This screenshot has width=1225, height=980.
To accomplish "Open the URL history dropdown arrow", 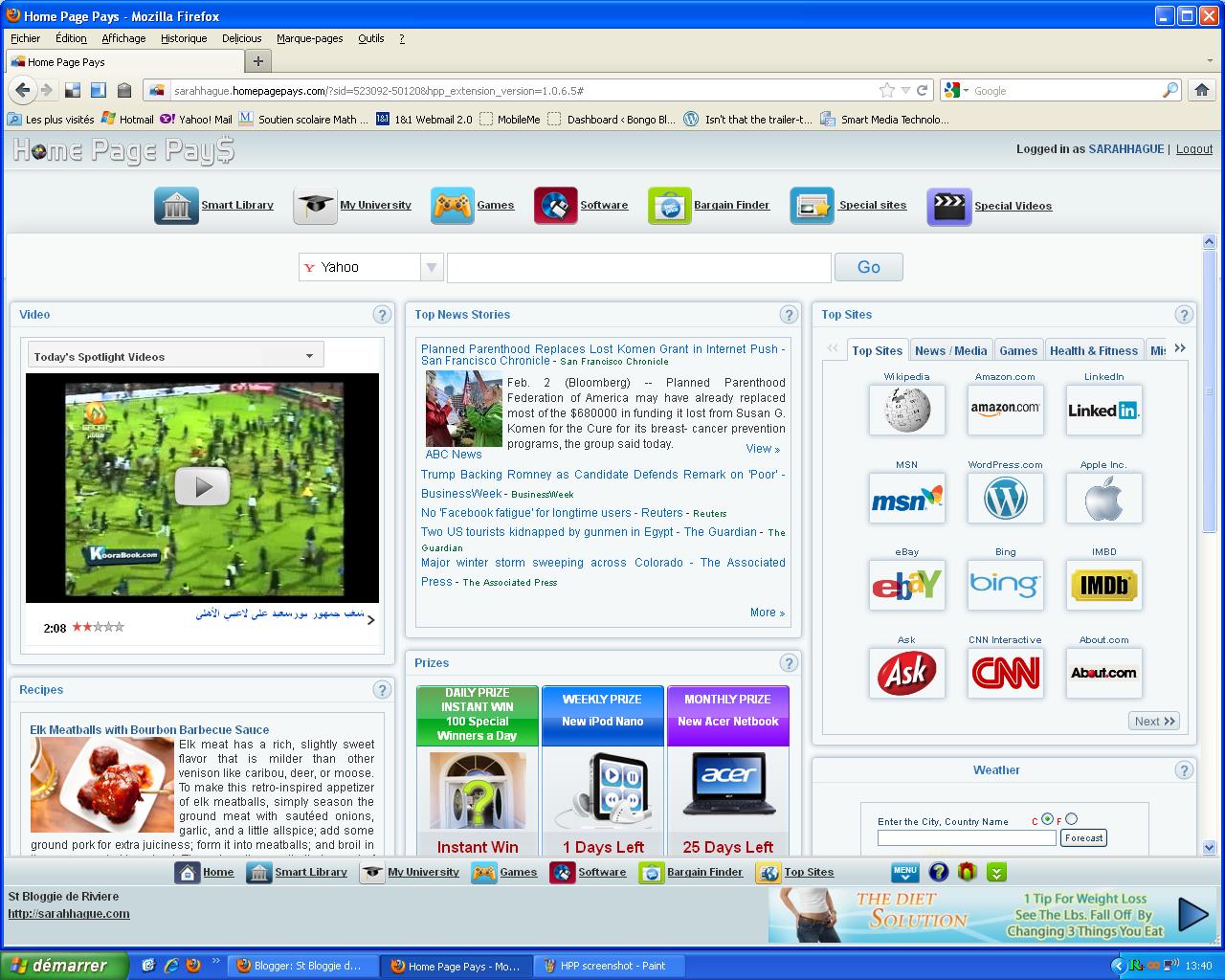I will 905,90.
